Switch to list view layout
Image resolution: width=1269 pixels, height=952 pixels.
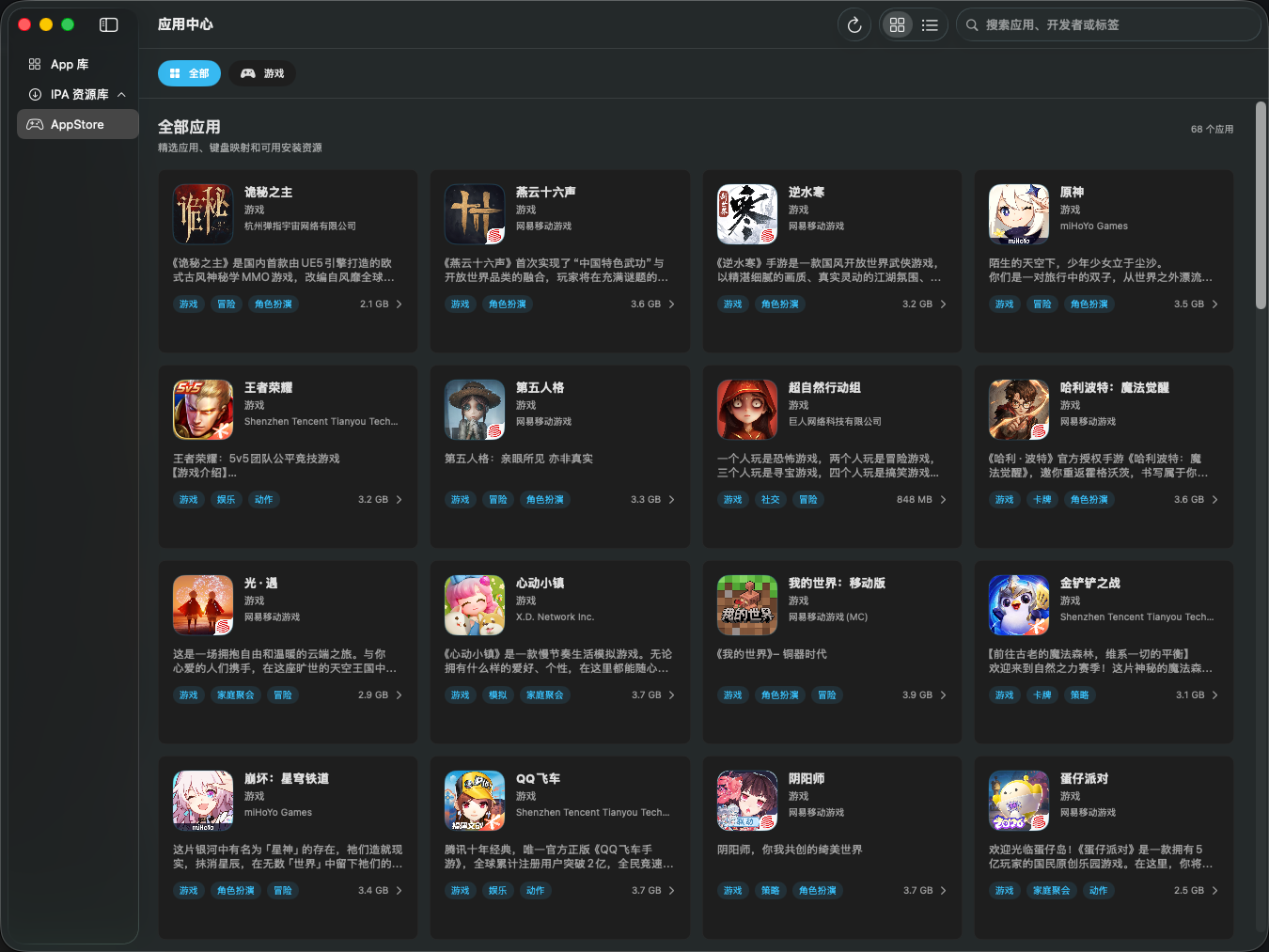tap(930, 25)
